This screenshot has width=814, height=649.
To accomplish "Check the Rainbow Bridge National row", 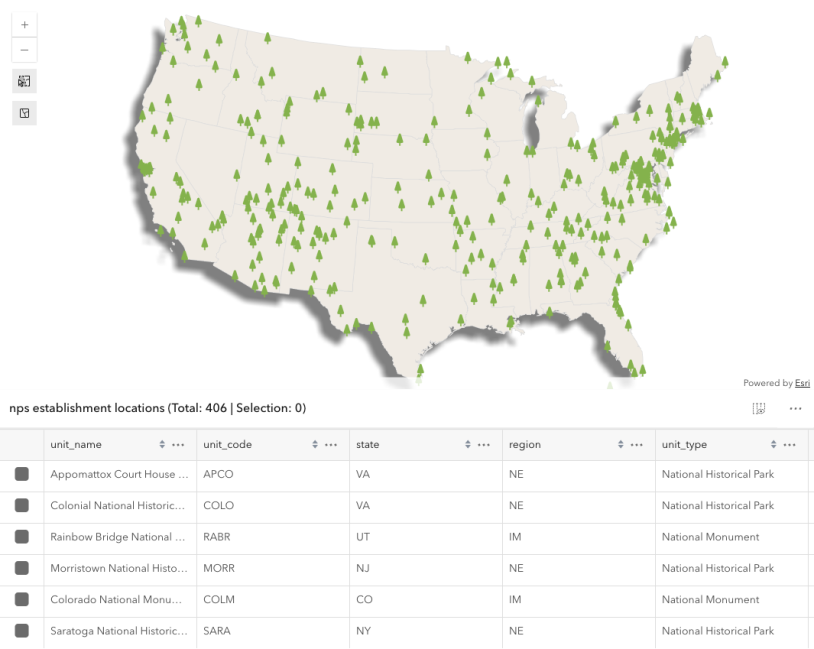I will 22,537.
